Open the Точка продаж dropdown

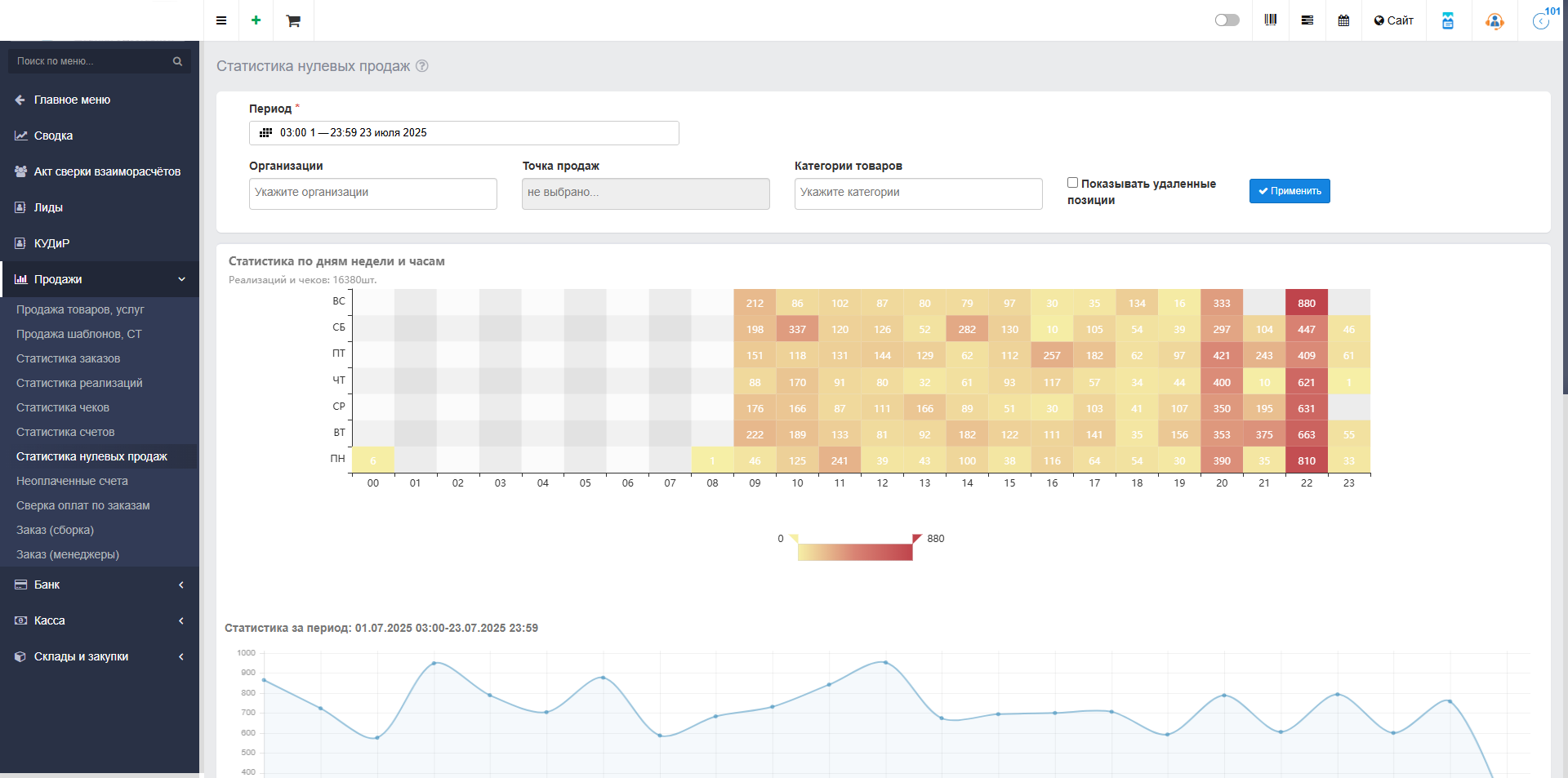[x=646, y=193]
